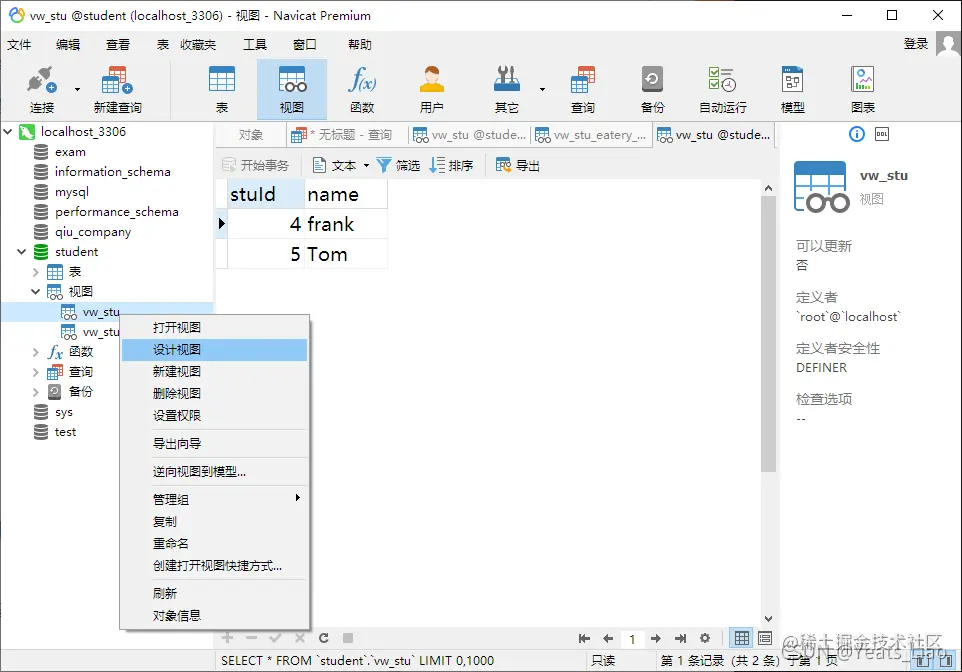Select the 模型 (Model) icon

click(x=792, y=88)
